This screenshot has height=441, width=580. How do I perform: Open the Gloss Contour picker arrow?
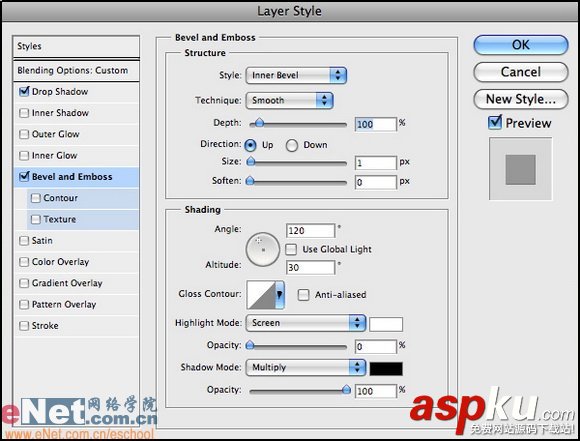click(x=280, y=294)
